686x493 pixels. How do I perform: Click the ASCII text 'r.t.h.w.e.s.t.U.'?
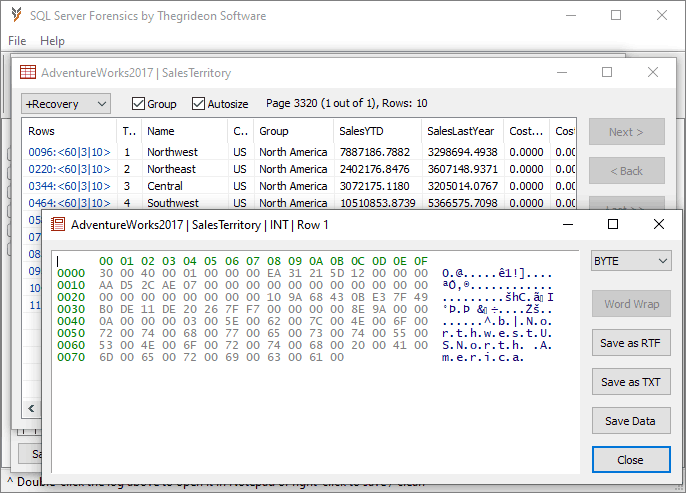497,333
